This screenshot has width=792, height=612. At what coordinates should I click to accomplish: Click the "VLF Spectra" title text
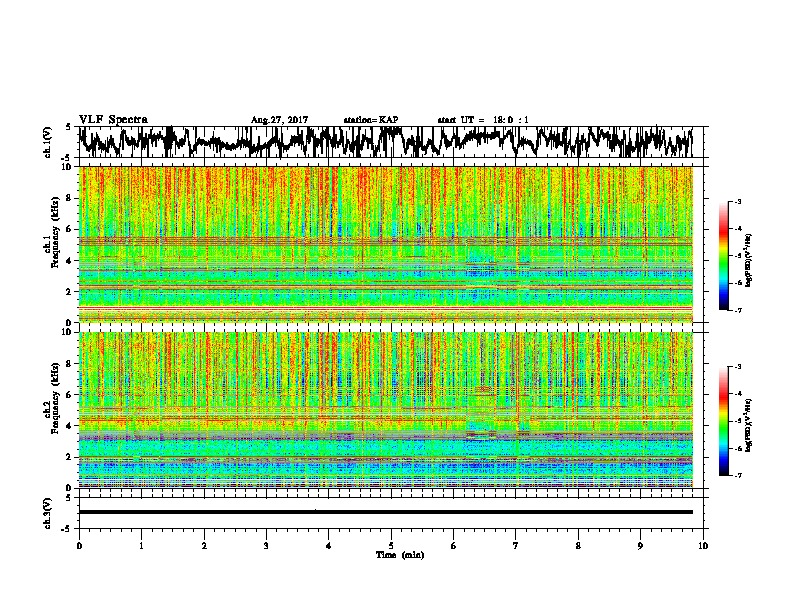[113, 120]
